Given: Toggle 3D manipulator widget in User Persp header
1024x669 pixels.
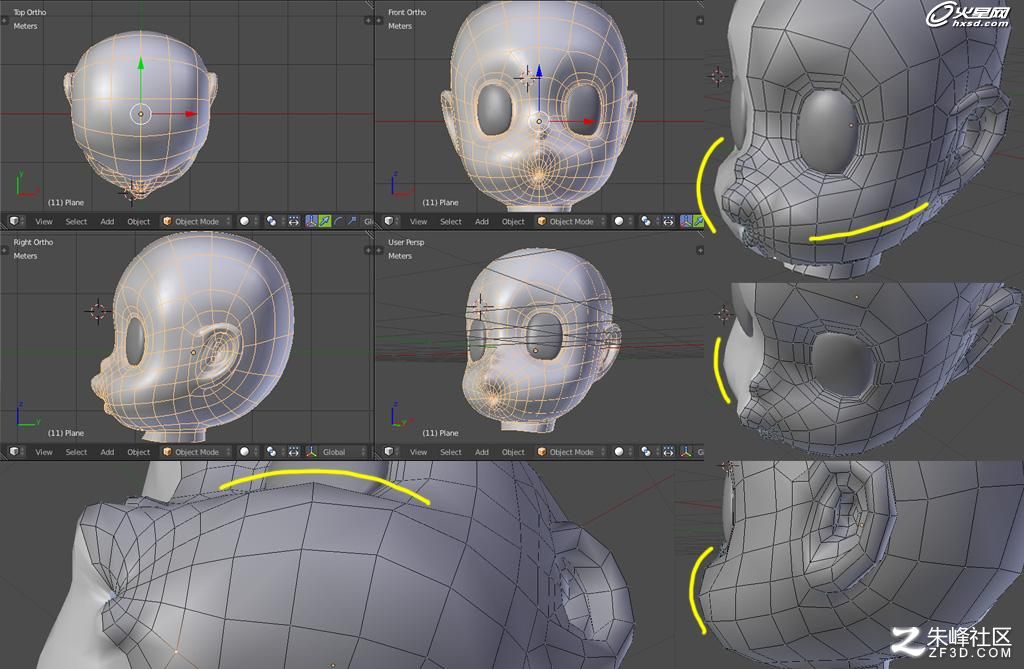Looking at the screenshot, I should (686, 451).
